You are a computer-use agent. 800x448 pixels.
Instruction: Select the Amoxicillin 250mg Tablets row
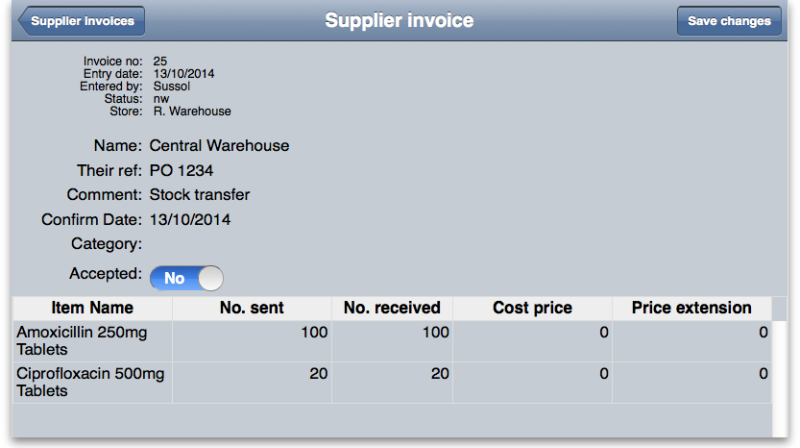pyautogui.click(x=90, y=341)
